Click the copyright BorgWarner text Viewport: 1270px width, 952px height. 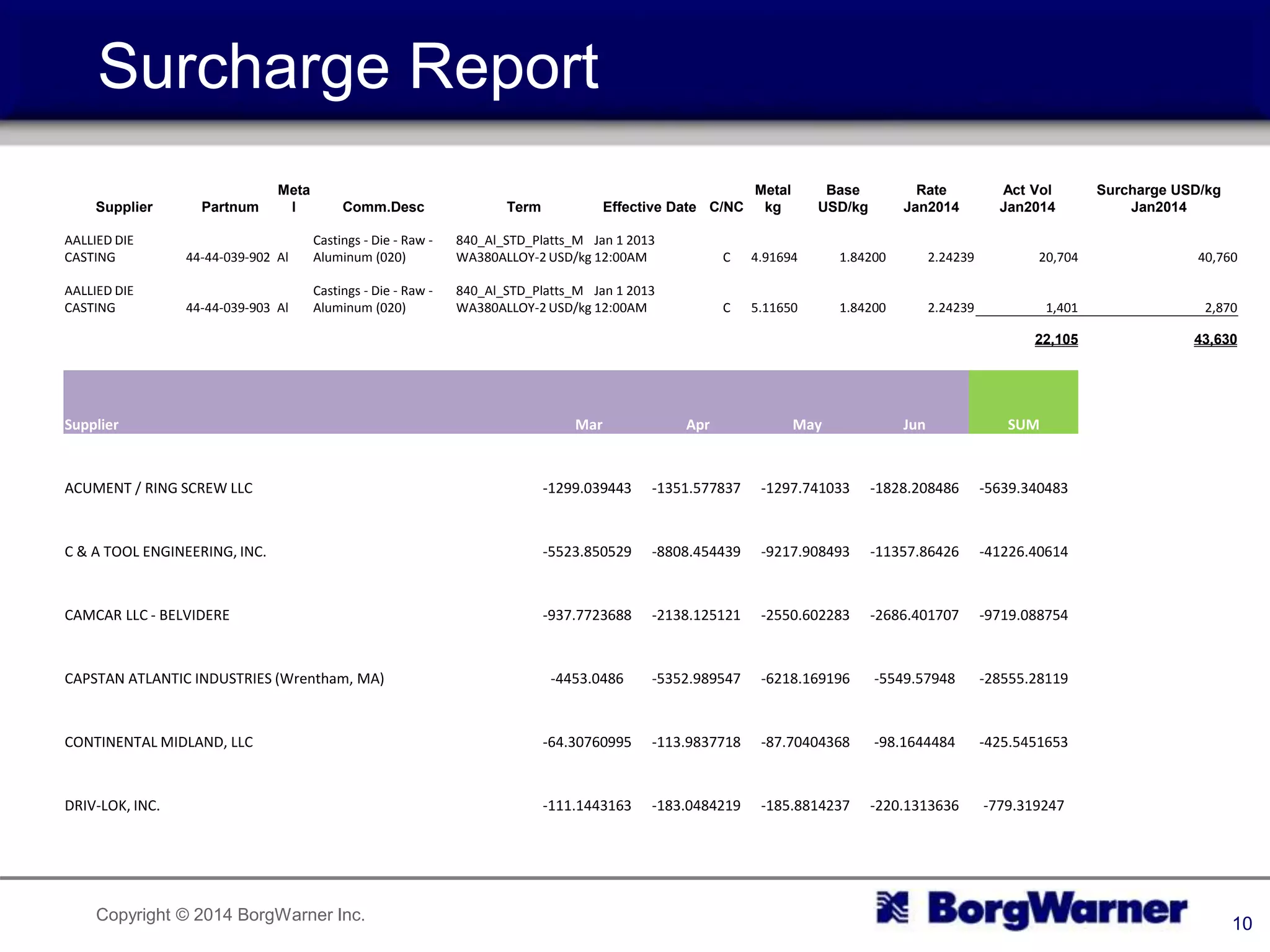coord(230,915)
